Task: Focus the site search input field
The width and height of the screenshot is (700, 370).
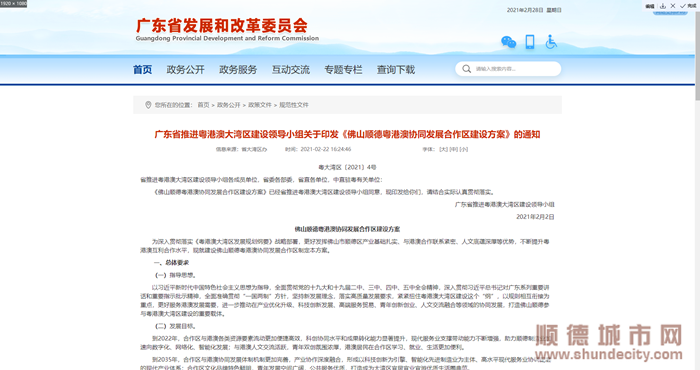Action: 508,69
